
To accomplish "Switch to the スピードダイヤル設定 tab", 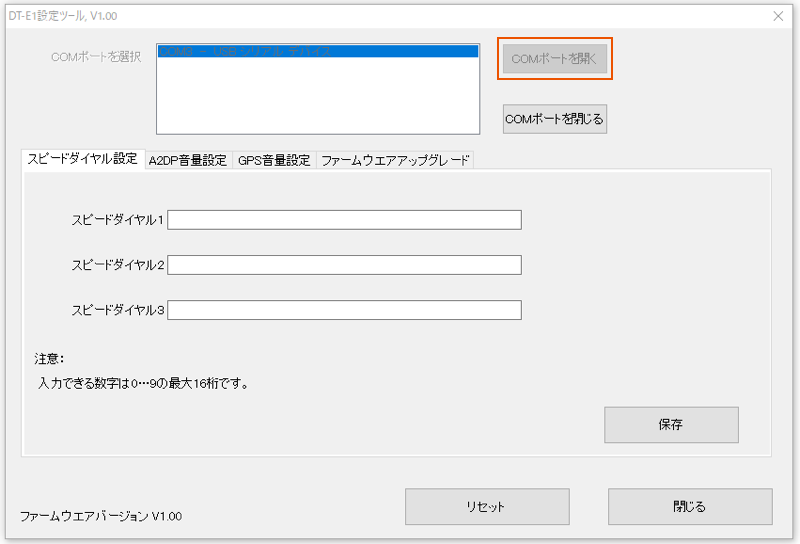I will (x=83, y=159).
